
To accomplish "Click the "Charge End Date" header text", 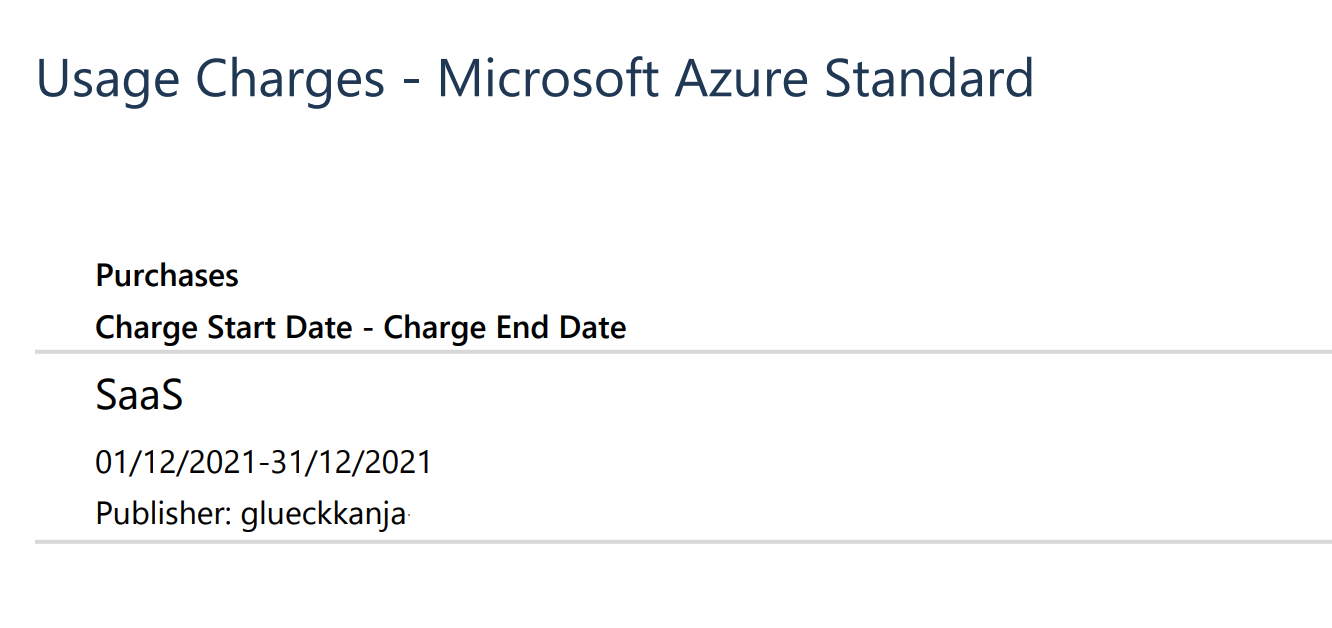I will (x=505, y=327).
